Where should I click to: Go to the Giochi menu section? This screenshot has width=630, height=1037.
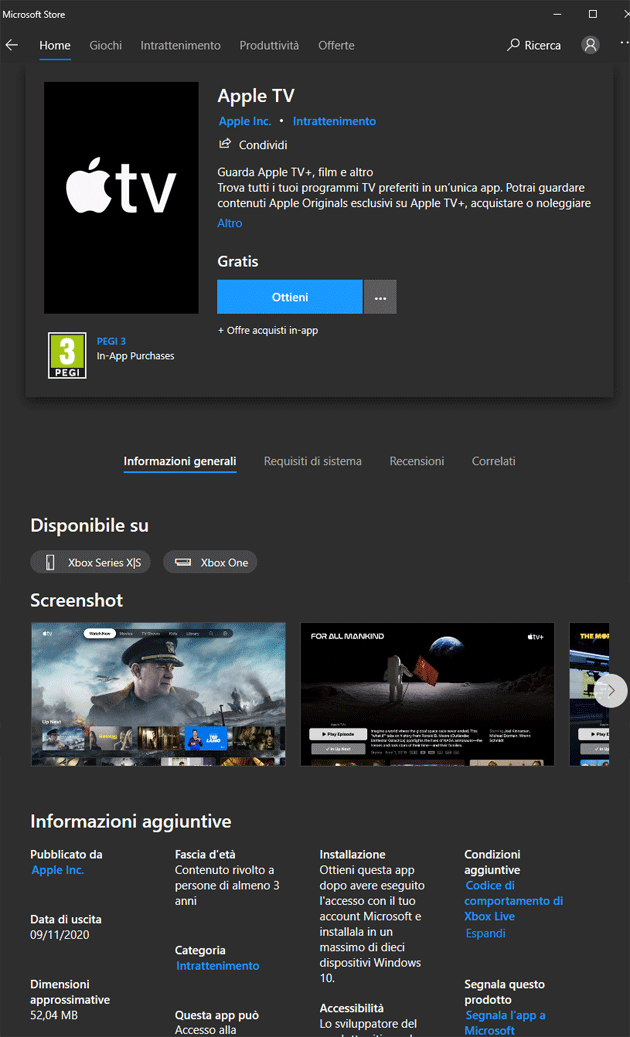coord(105,45)
